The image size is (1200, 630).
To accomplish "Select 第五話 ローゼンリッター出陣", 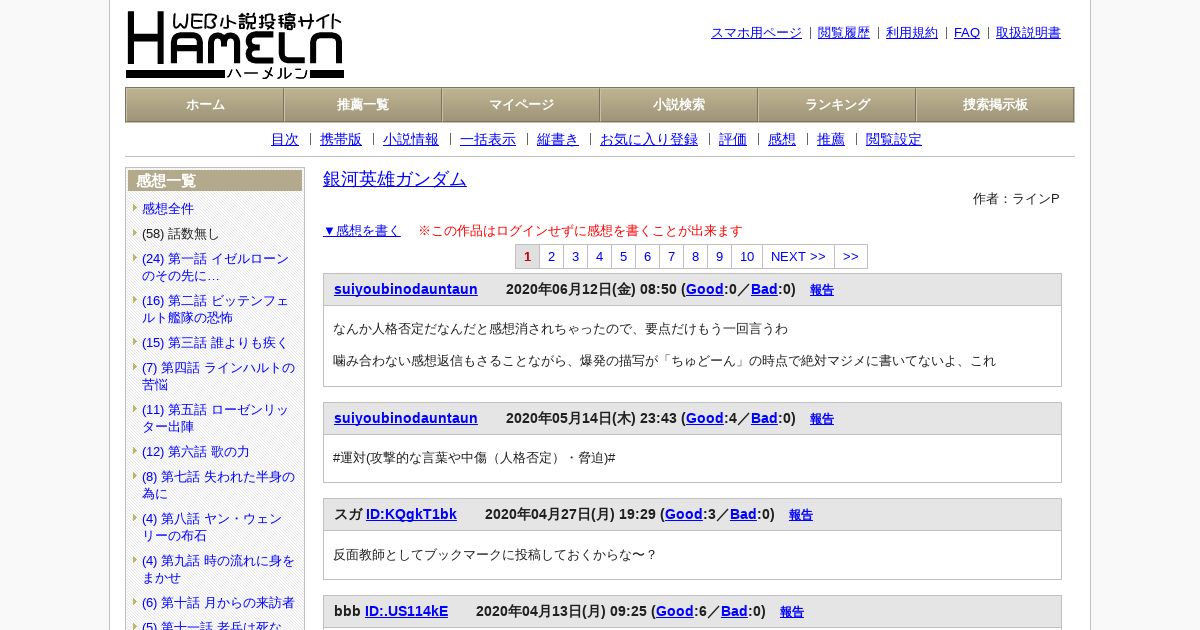I will click(215, 418).
